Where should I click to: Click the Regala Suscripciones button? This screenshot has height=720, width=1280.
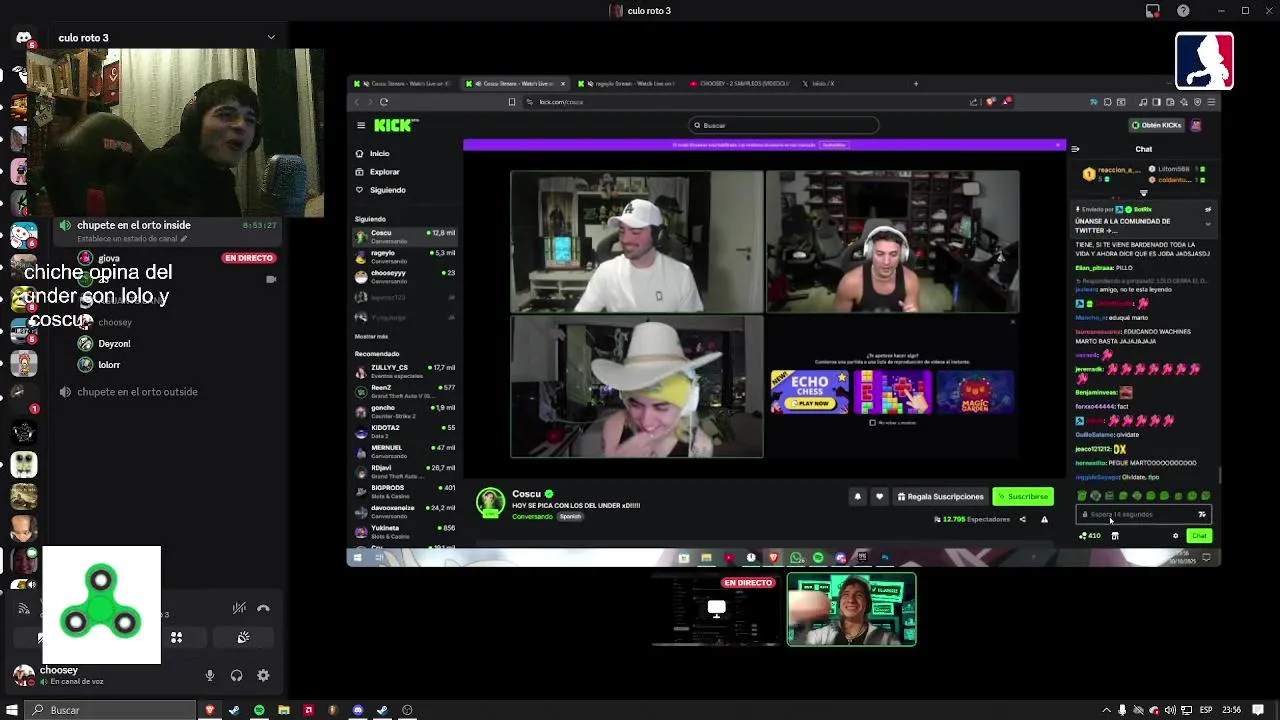(940, 496)
